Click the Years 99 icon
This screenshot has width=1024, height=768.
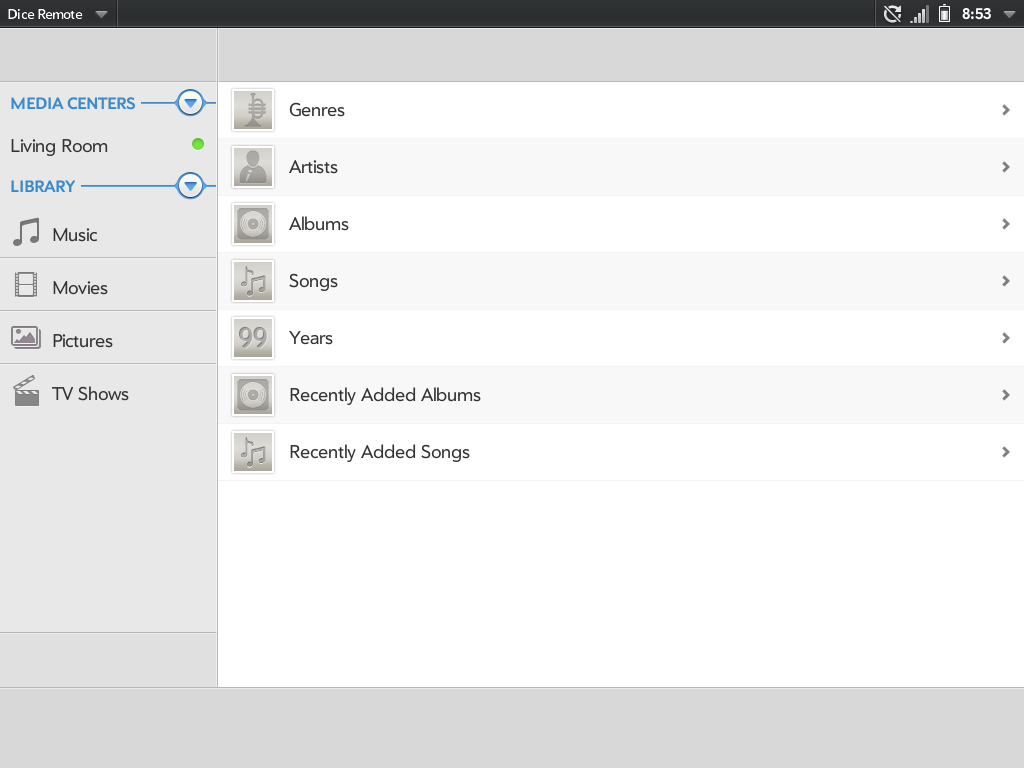point(253,338)
